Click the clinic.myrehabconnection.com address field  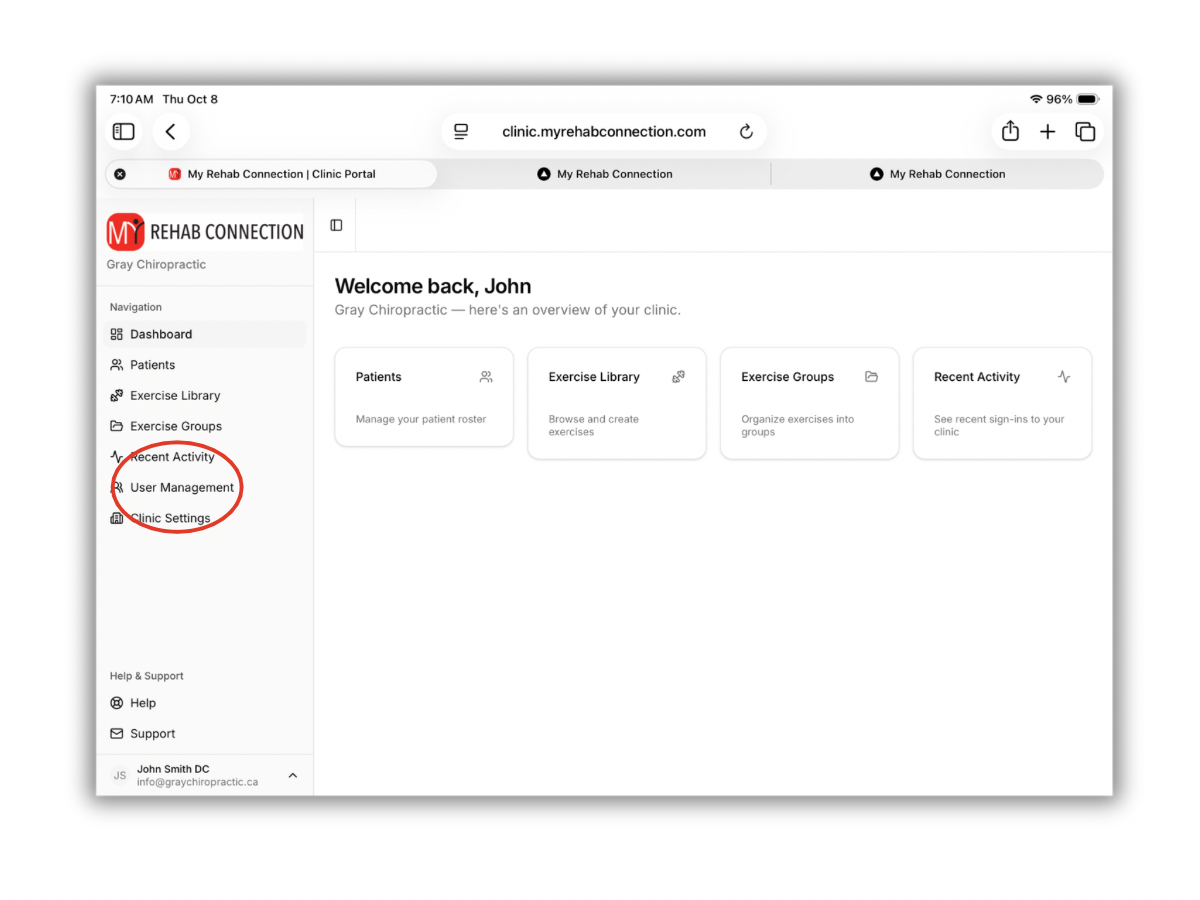604,132
